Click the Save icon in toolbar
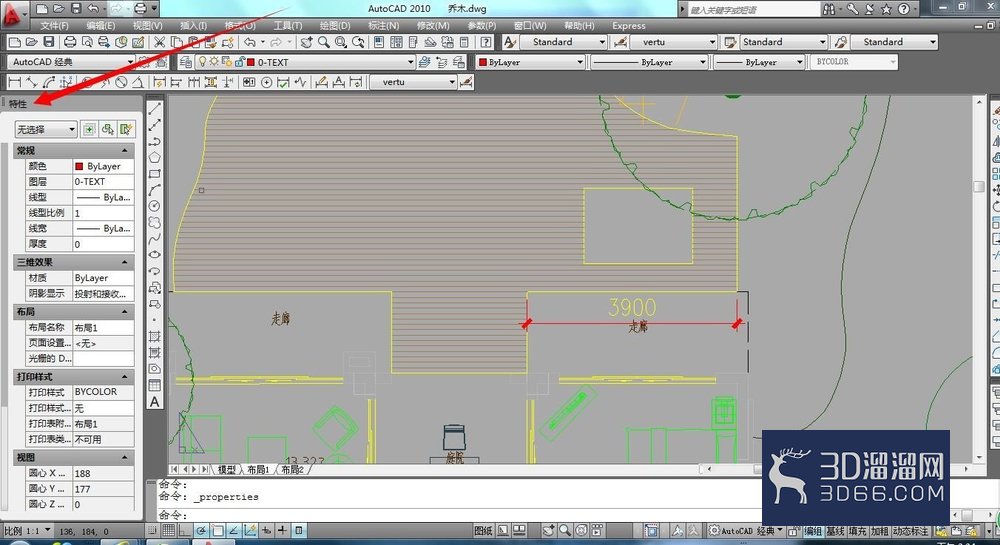1000x545 pixels. click(x=48, y=42)
